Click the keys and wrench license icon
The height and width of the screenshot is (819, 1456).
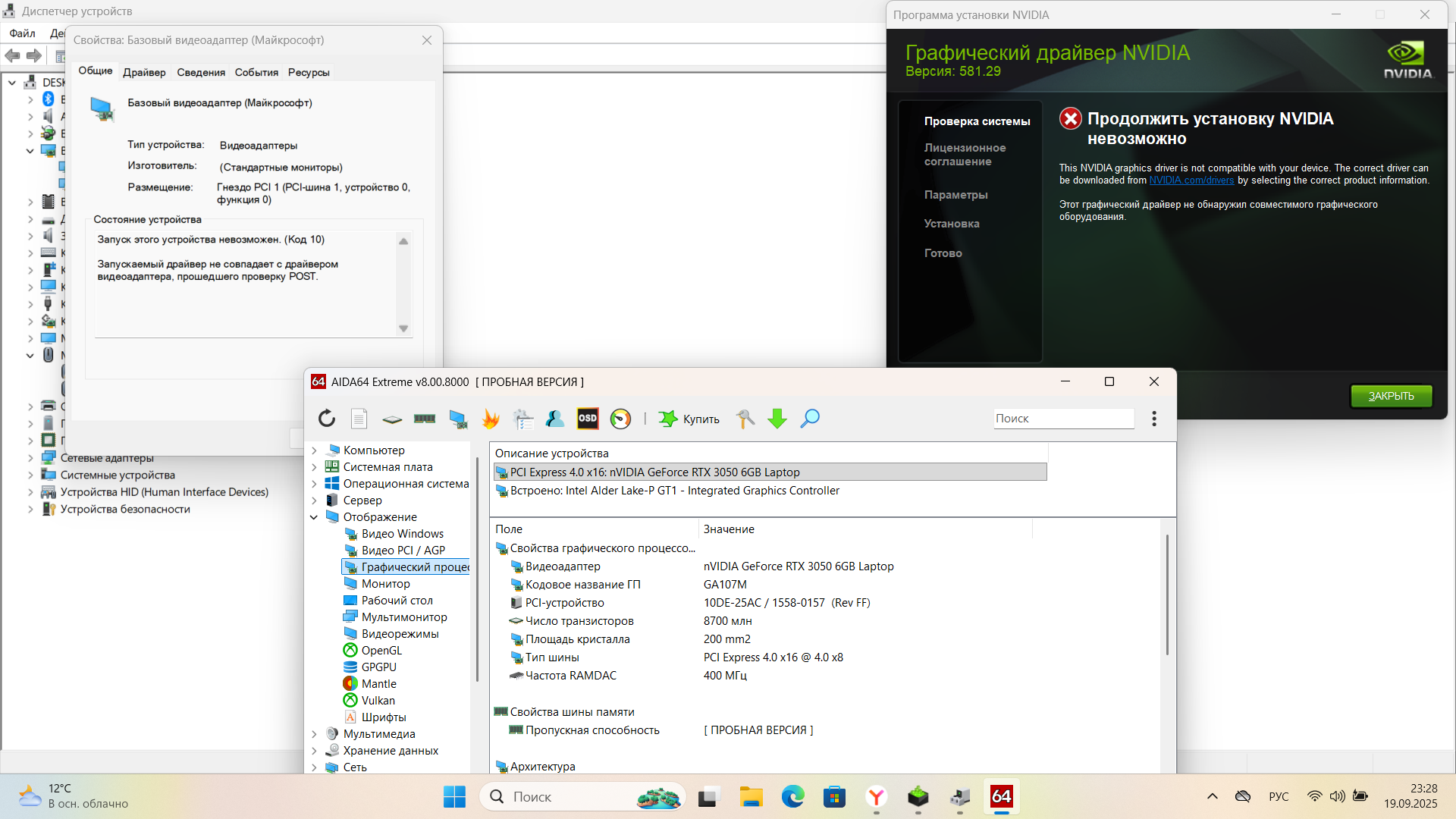(x=745, y=419)
